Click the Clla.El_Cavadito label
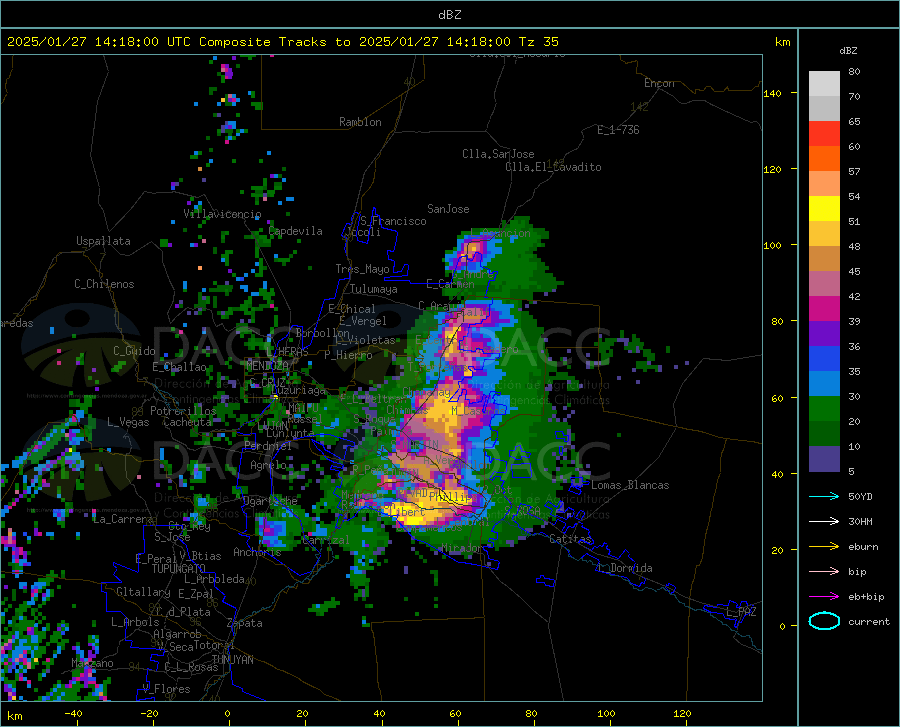The height and width of the screenshot is (727, 900). tap(553, 167)
